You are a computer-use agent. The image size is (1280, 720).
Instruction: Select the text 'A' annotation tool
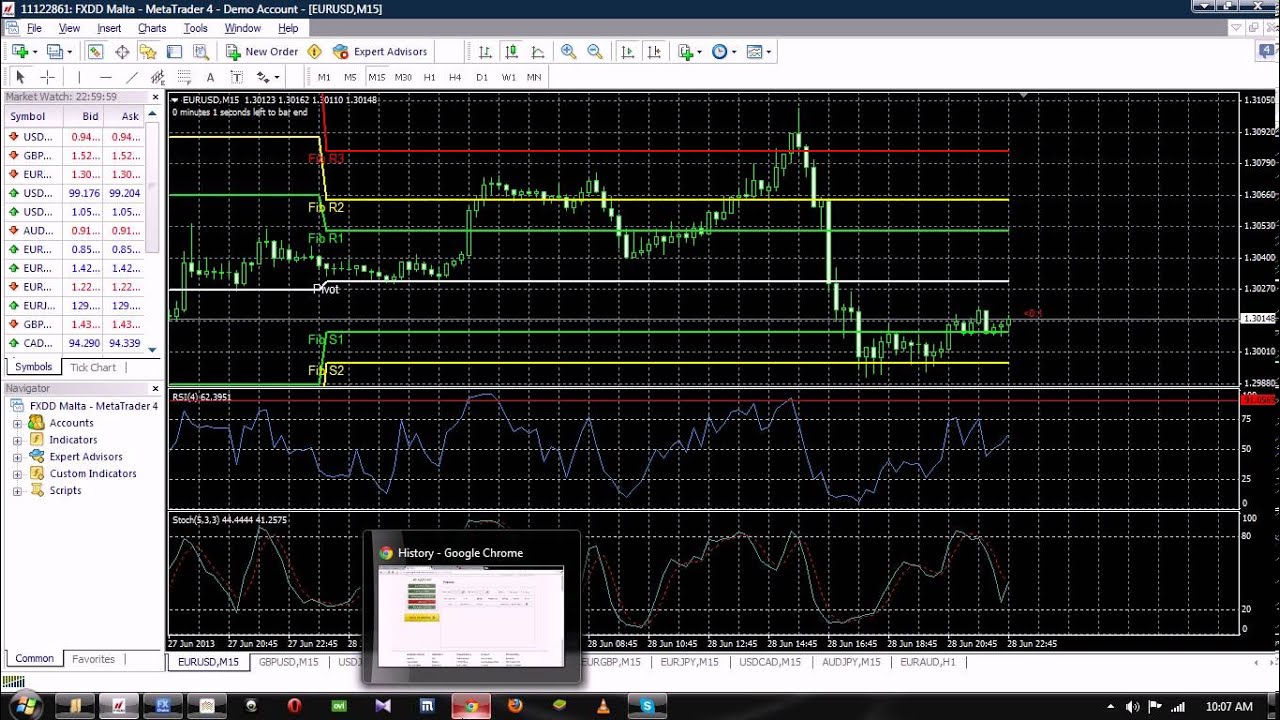point(210,77)
